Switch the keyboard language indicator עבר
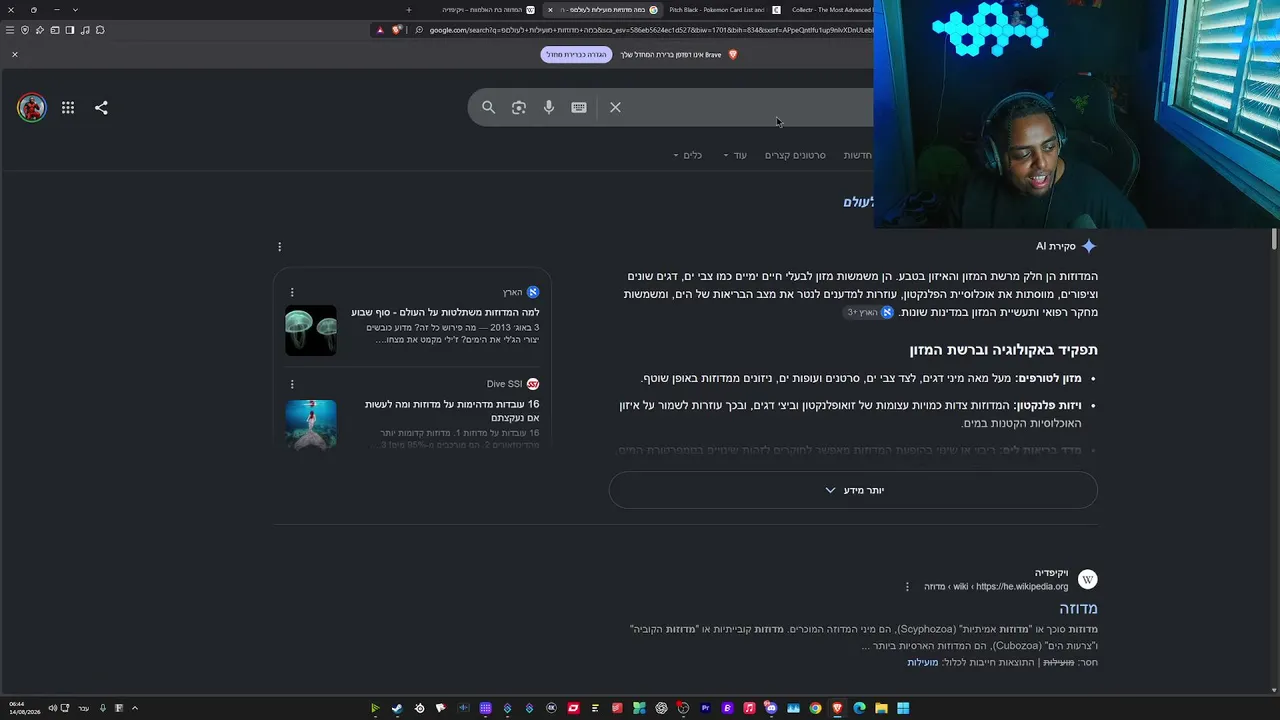Viewport: 1280px width, 720px height. [x=84, y=708]
